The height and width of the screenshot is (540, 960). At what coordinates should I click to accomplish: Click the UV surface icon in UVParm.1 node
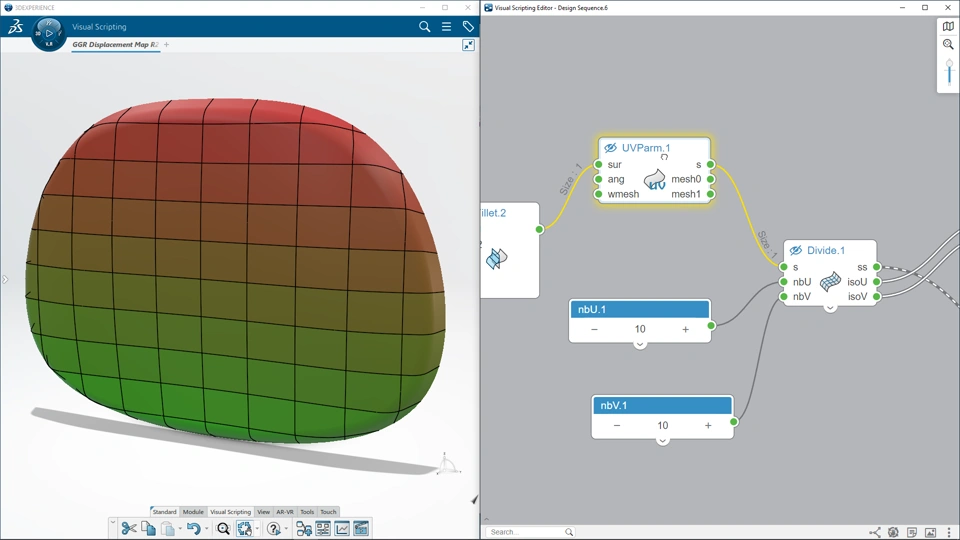(654, 180)
